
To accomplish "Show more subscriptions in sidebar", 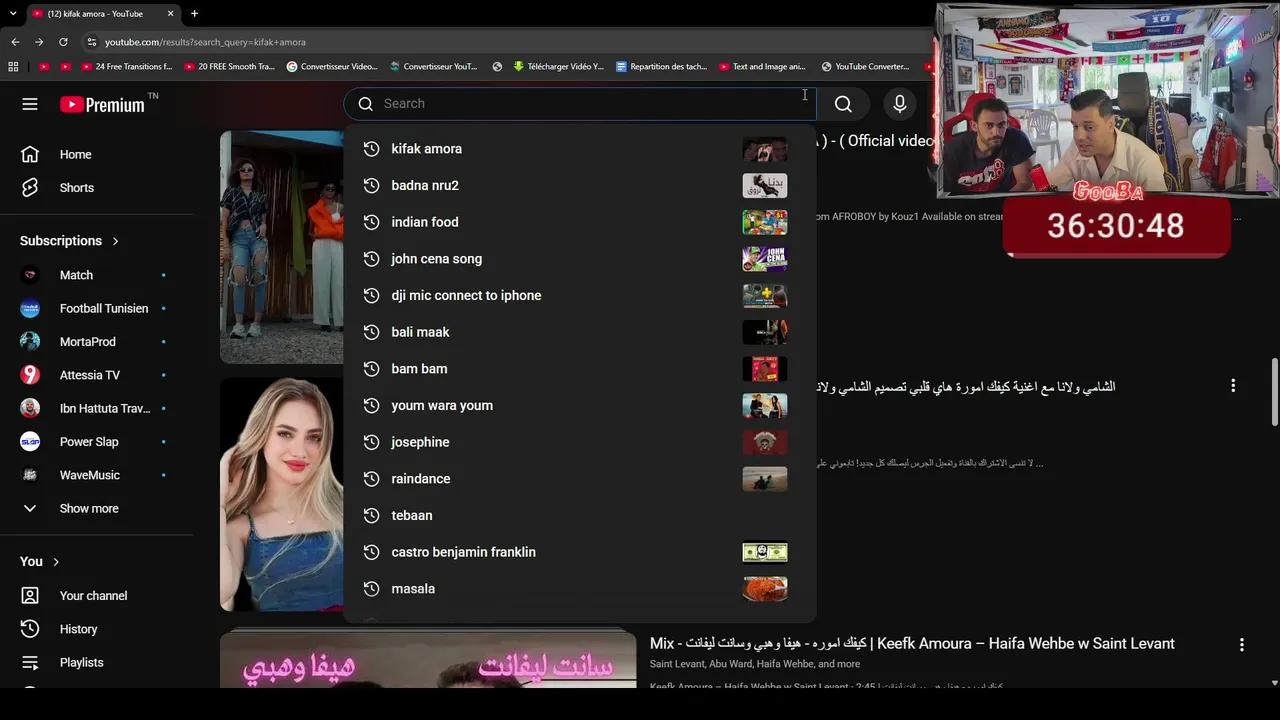I will pyautogui.click(x=97, y=509).
